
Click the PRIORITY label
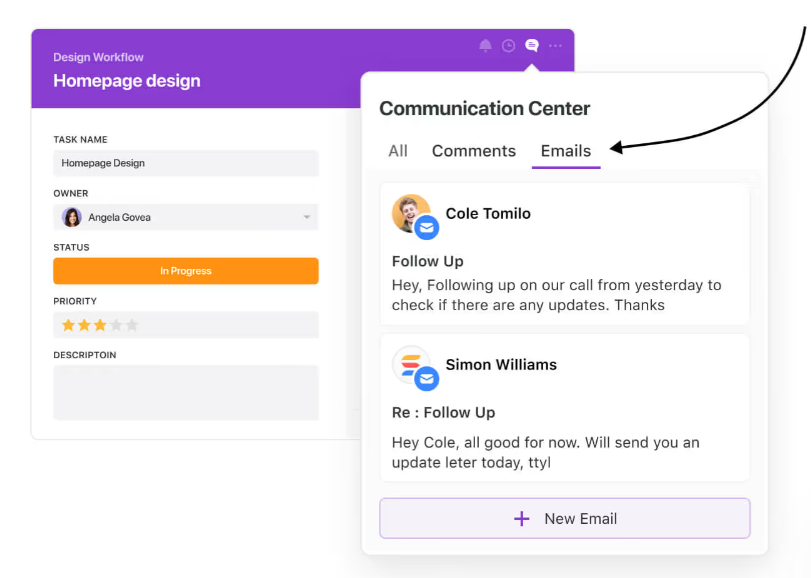[75, 301]
